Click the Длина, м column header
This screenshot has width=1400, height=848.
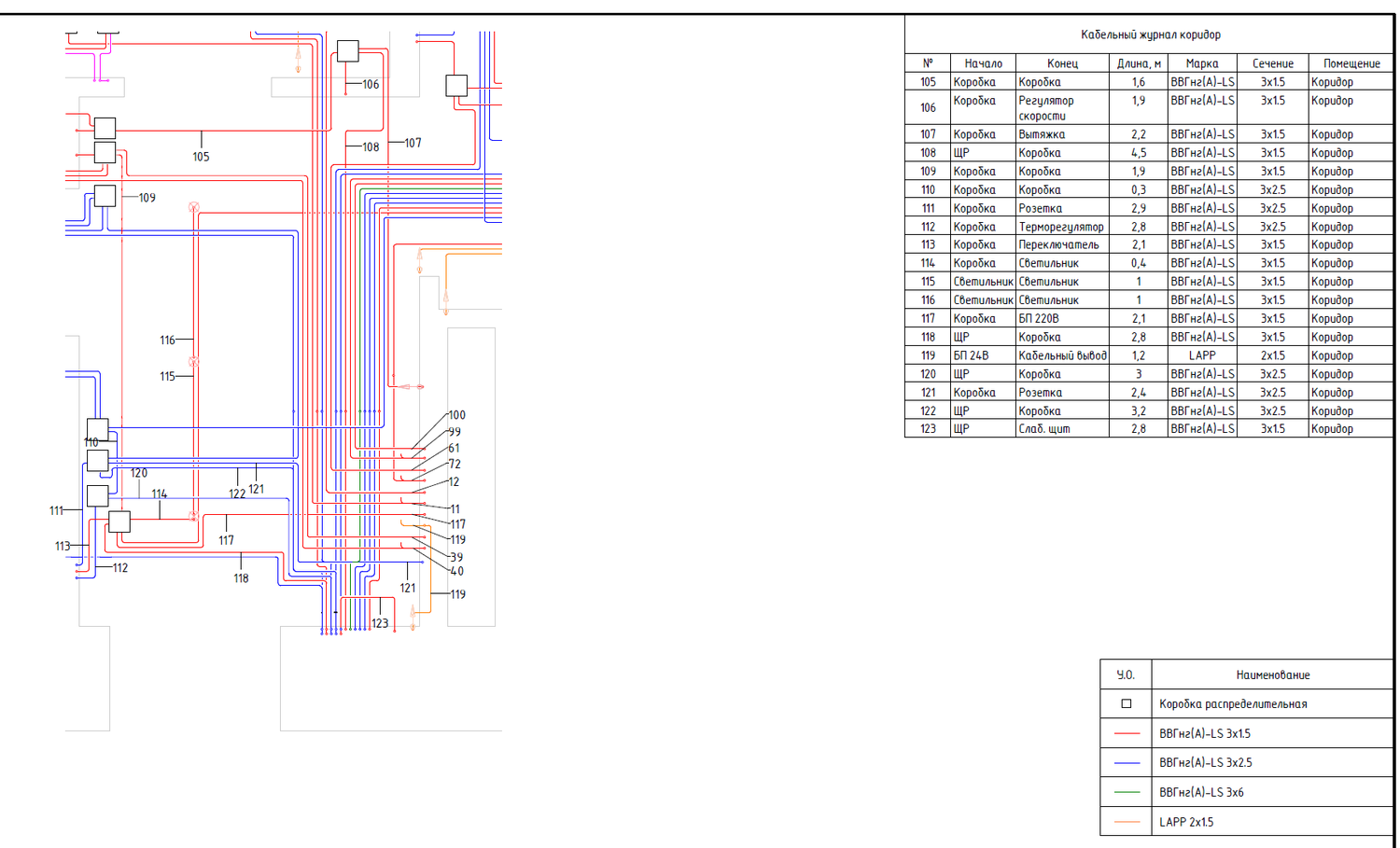1139,63
